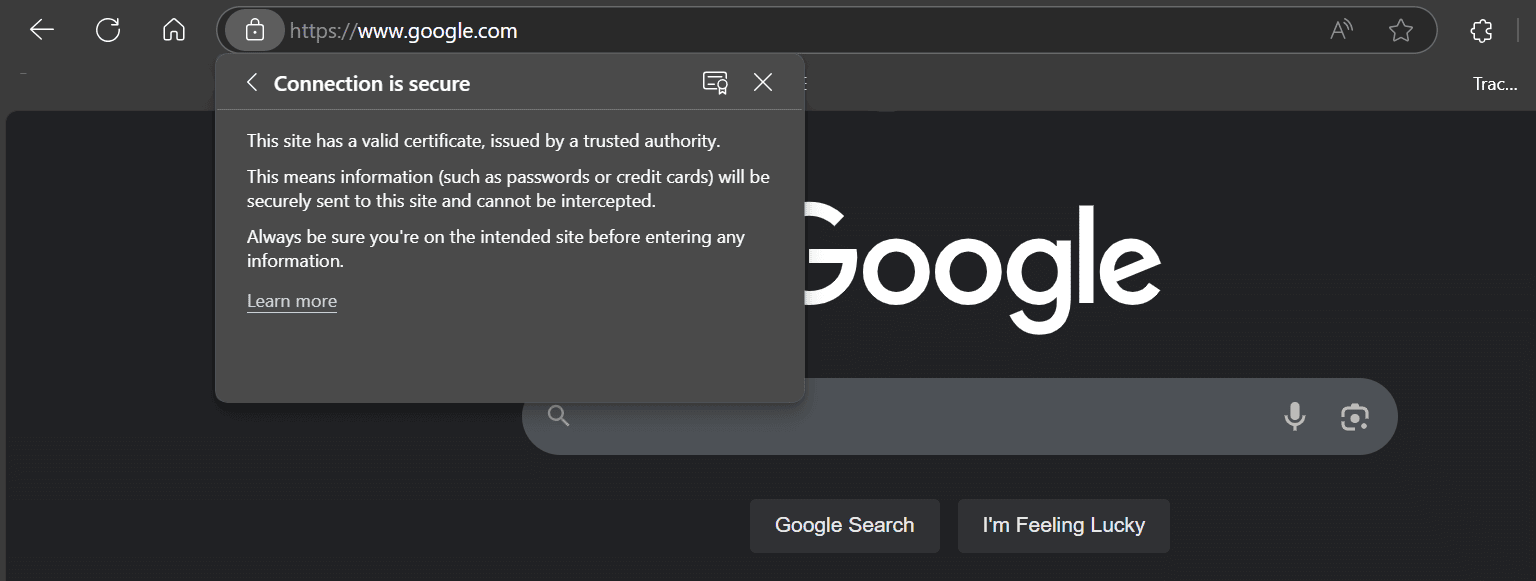Click the Google Search button
Screen dimensions: 1536x581
pyautogui.click(x=844, y=524)
